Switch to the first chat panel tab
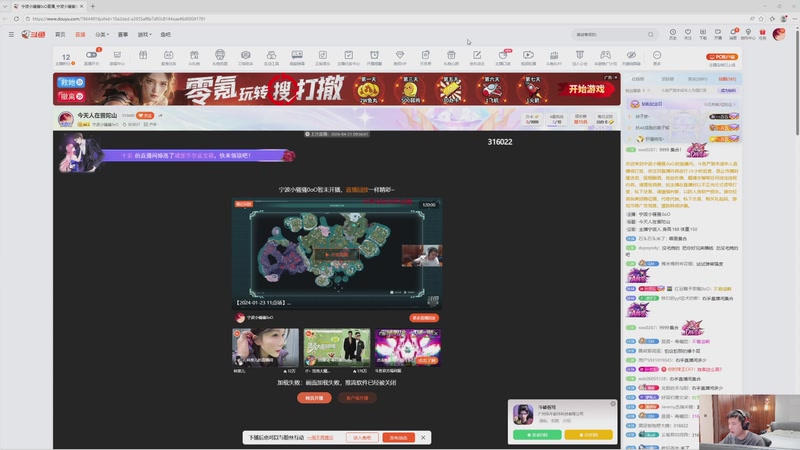The height and width of the screenshot is (450, 800). tap(638, 79)
